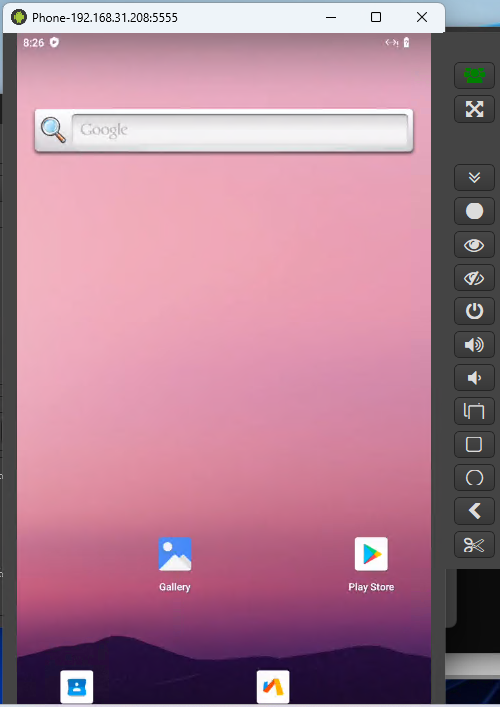The width and height of the screenshot is (500, 707).
Task: Lower the volume with small speaker icon
Action: coord(474,378)
